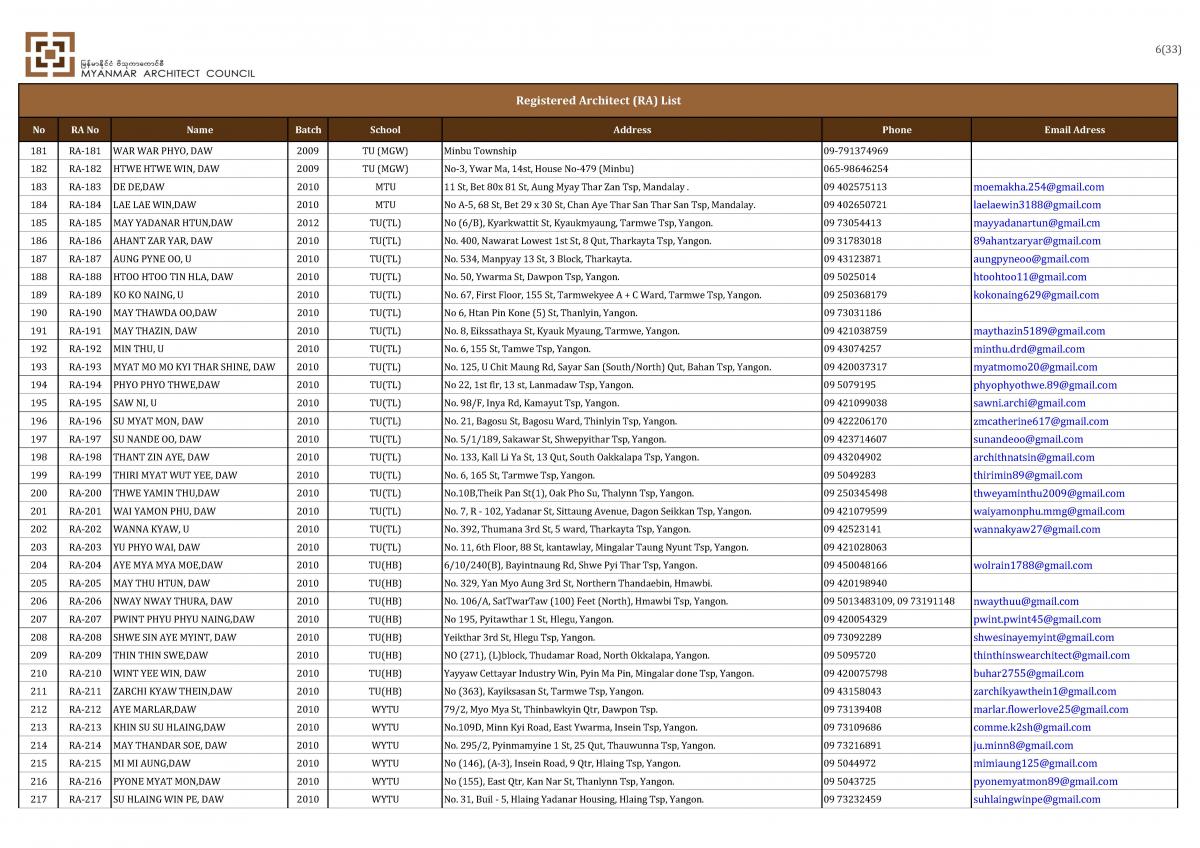This screenshot has height=848, width=1200.
Task: Open email link moemakha.254@gmail.com
Action: [x=1038, y=187]
